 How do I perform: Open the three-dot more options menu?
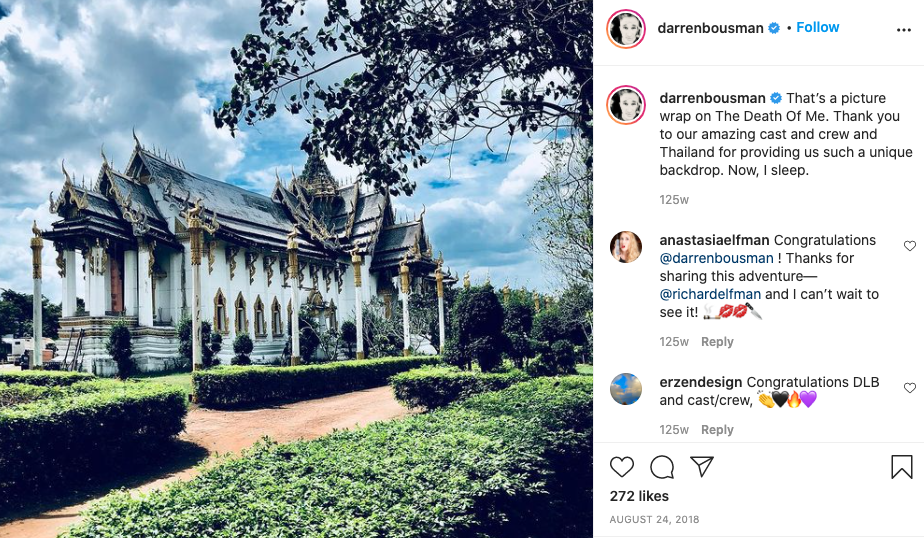tap(903, 30)
